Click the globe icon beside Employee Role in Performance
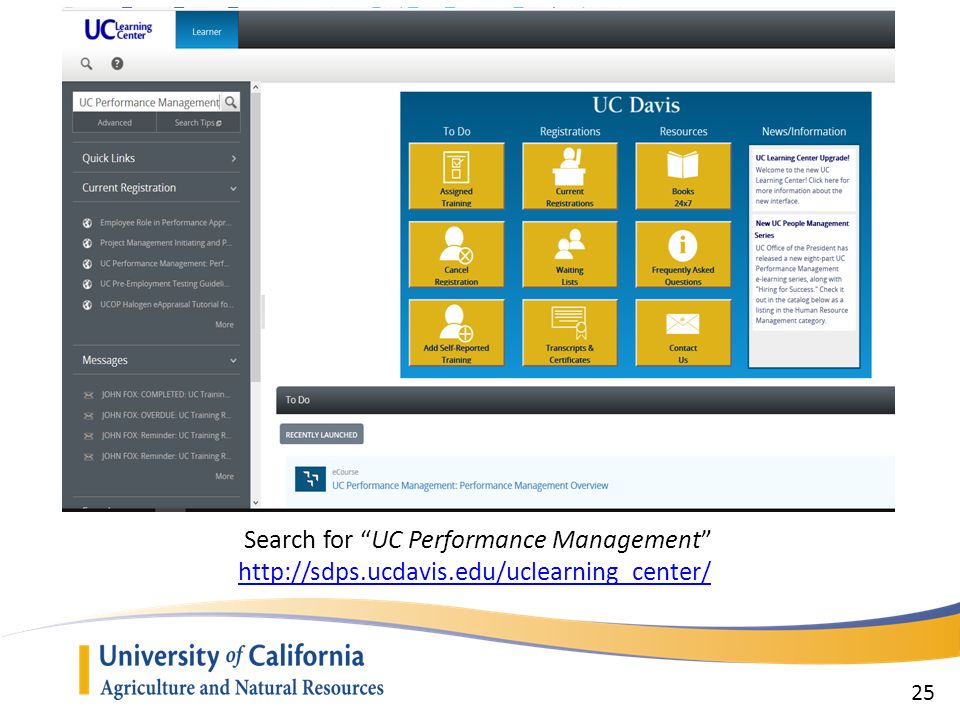960x720 pixels. pos(88,223)
